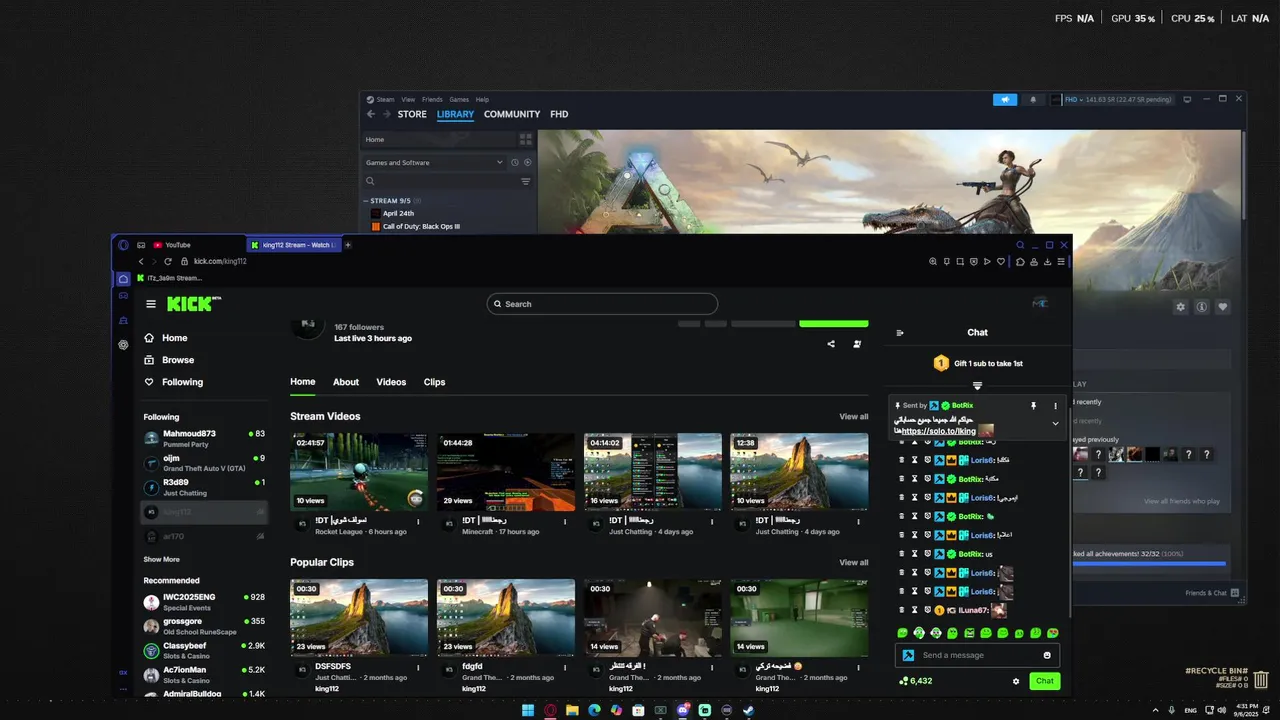The height and width of the screenshot is (720, 1280).
Task: Switch to the Videos tab on Kick
Action: [391, 382]
